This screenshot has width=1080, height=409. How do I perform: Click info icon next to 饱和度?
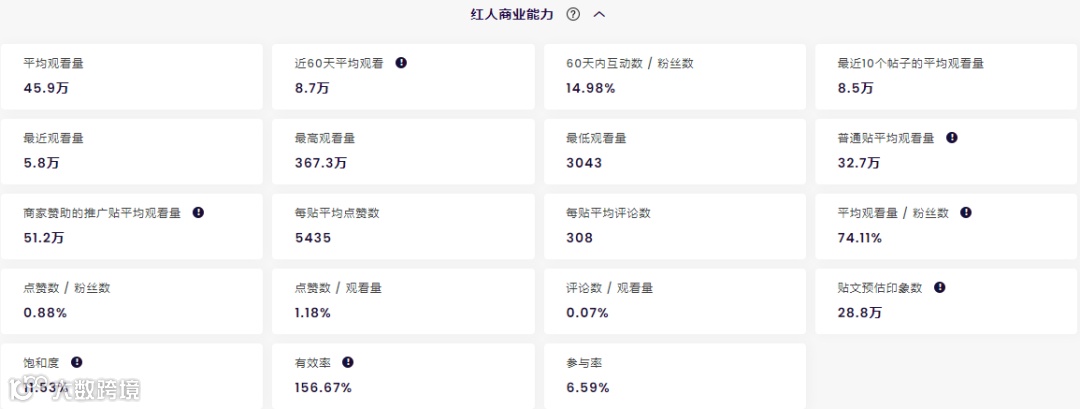pyautogui.click(x=77, y=362)
